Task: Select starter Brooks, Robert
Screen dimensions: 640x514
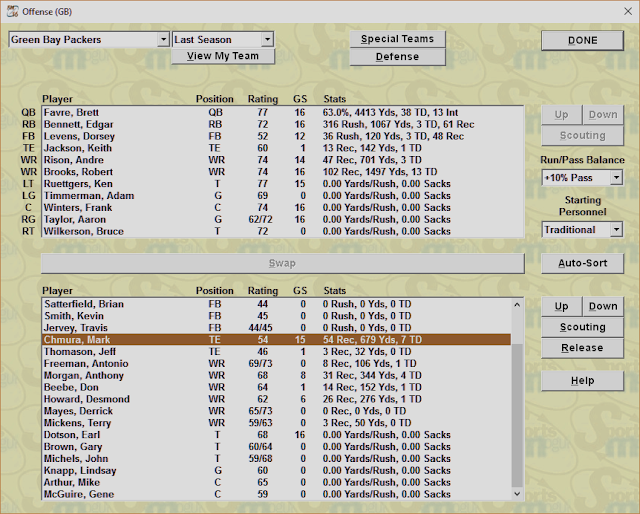Action: tap(282, 171)
